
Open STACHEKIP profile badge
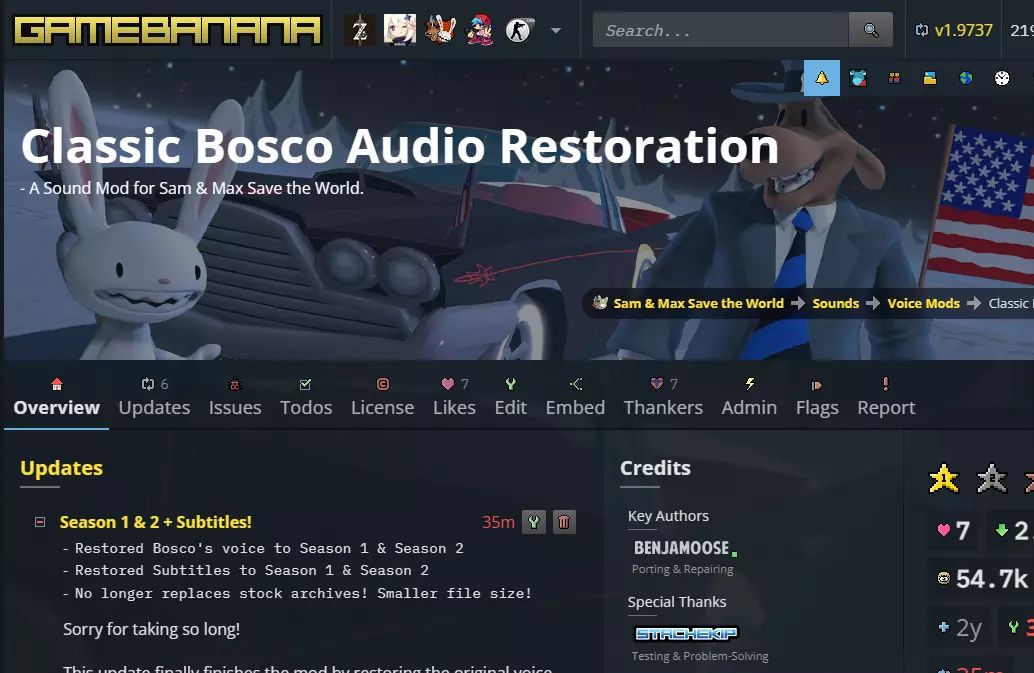(686, 633)
